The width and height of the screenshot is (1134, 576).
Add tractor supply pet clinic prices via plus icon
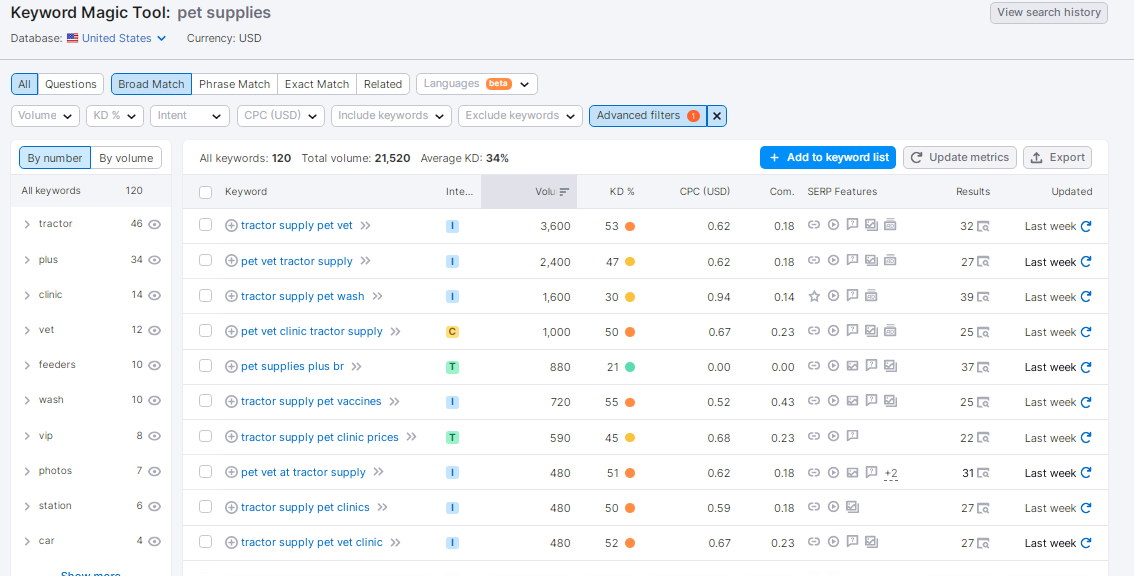(231, 437)
